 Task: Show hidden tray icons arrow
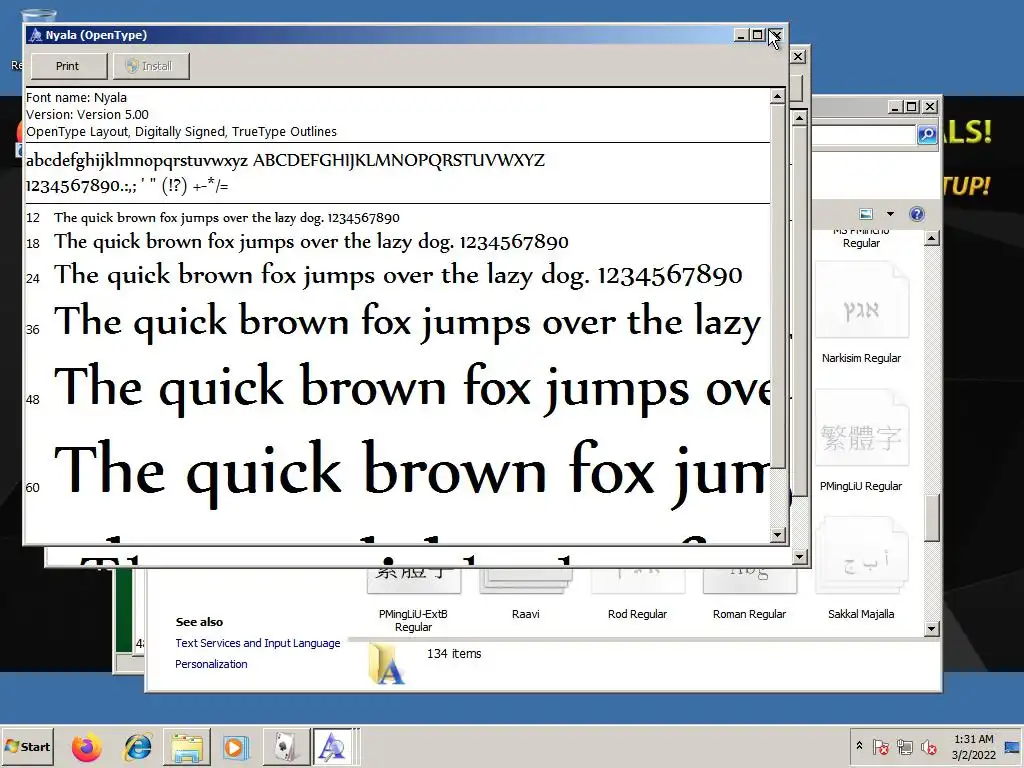pos(859,746)
